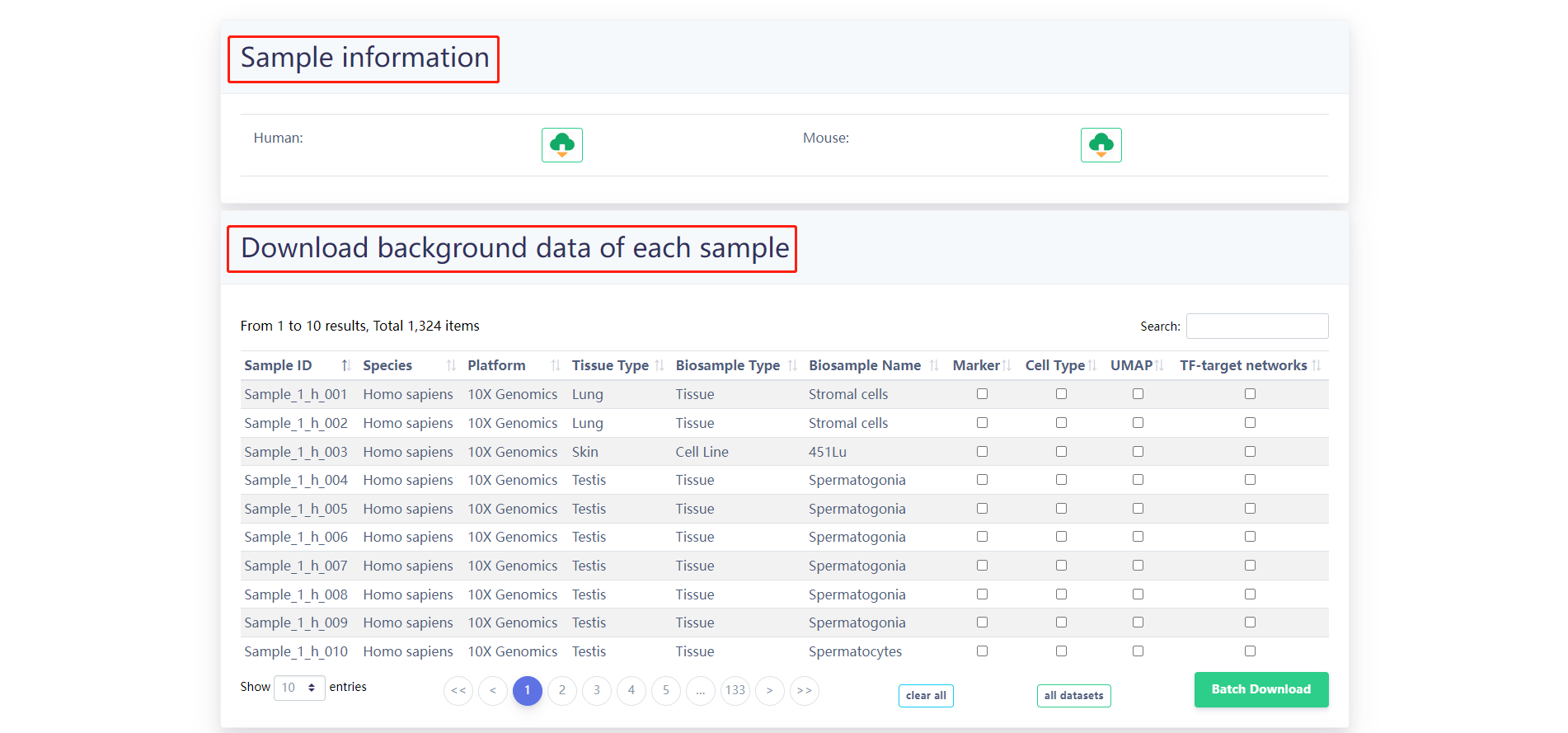Sort table by TF-target networks column

(x=1250, y=365)
